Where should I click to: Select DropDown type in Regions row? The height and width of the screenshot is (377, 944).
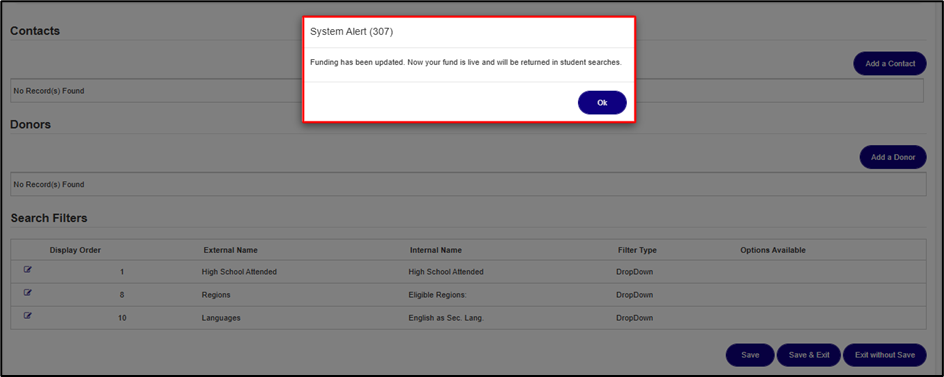tap(635, 295)
